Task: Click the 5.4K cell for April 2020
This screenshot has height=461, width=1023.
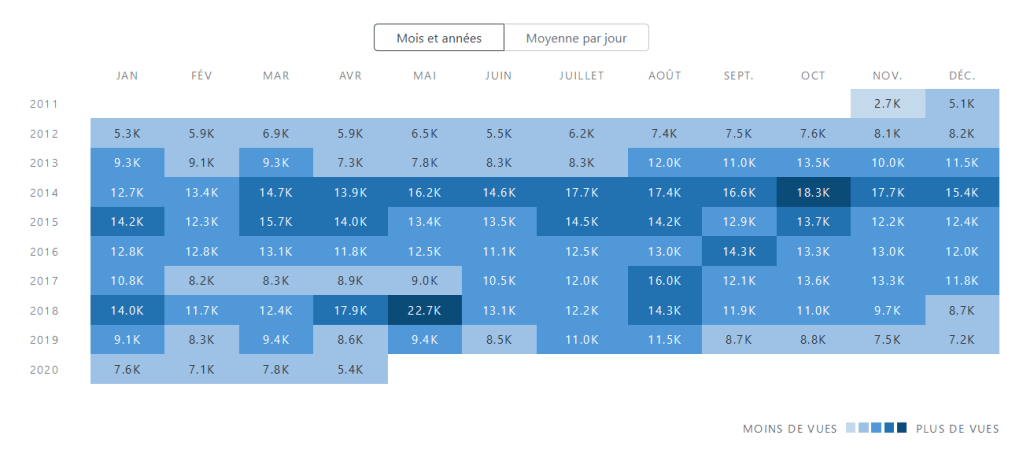Action: tap(350, 370)
